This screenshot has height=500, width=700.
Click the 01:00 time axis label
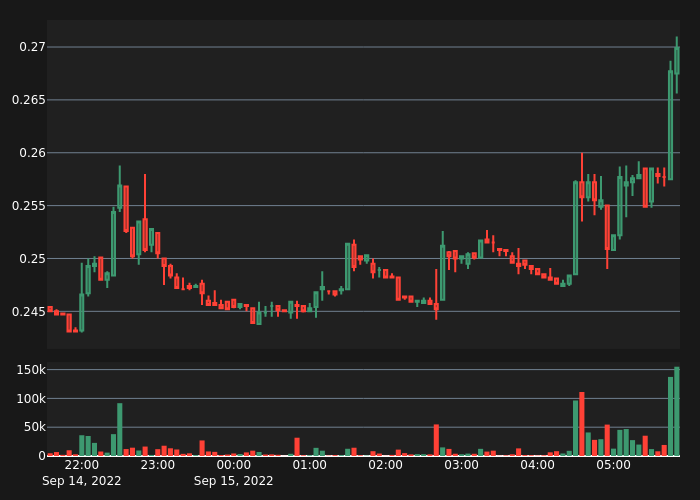[x=309, y=465]
